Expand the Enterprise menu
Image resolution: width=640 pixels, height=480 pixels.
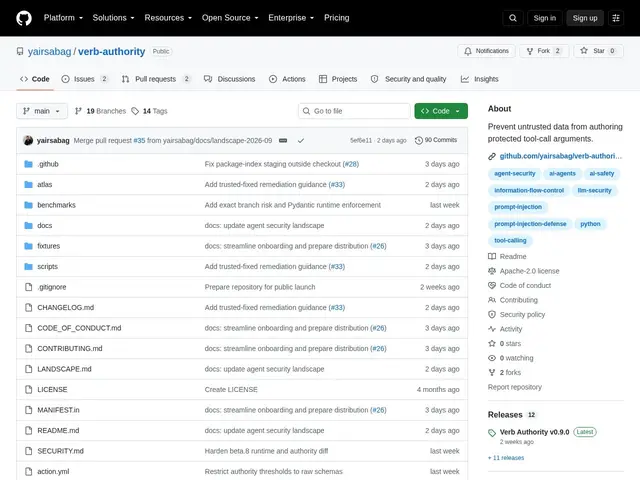pyautogui.click(x=291, y=18)
